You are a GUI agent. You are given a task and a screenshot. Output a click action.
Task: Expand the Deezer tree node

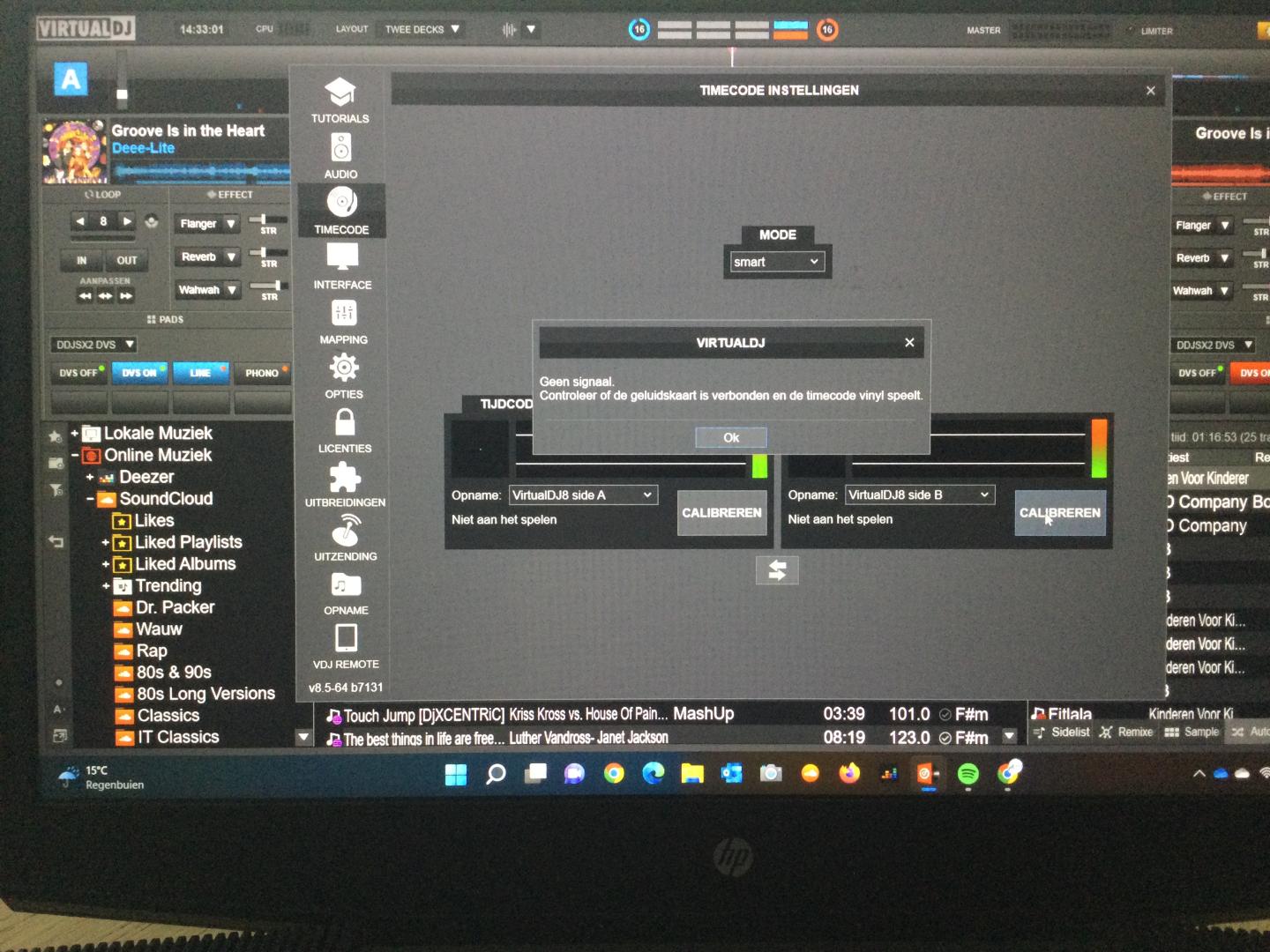(x=90, y=477)
